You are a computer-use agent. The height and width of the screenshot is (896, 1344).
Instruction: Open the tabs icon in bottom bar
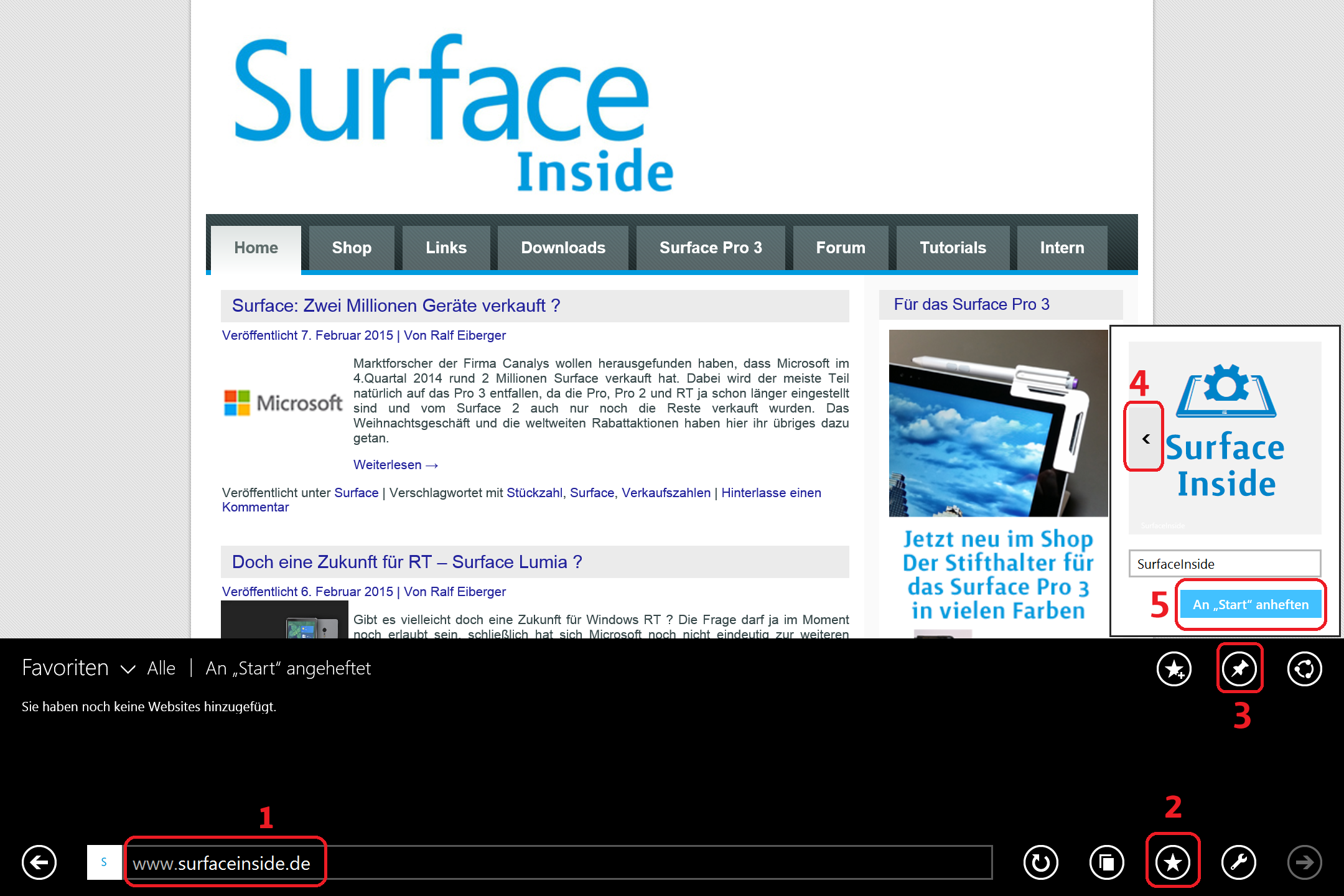1107,862
